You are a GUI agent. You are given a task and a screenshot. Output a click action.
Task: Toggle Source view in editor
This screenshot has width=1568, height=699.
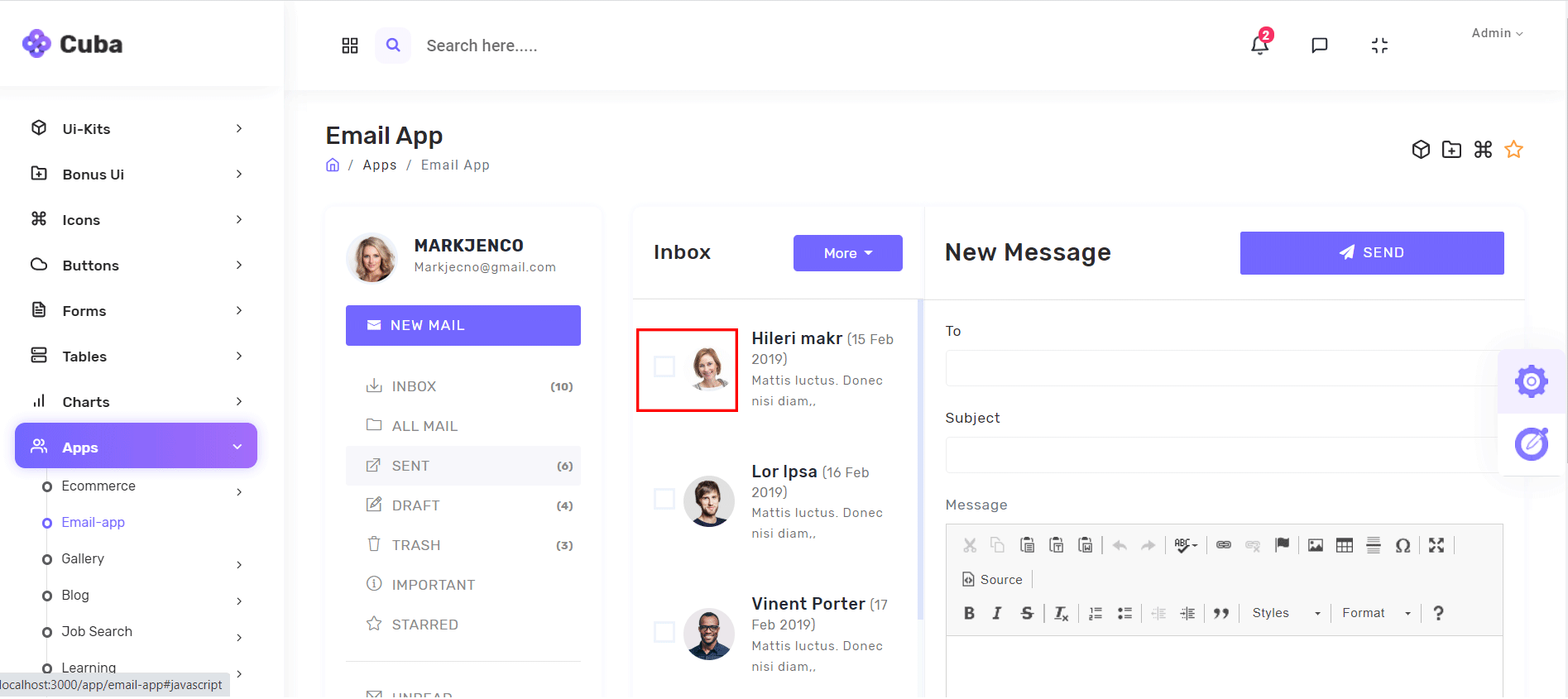tap(992, 580)
